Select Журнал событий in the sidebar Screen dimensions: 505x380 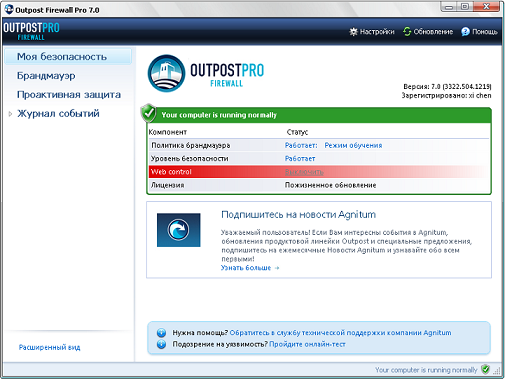pyautogui.click(x=58, y=114)
